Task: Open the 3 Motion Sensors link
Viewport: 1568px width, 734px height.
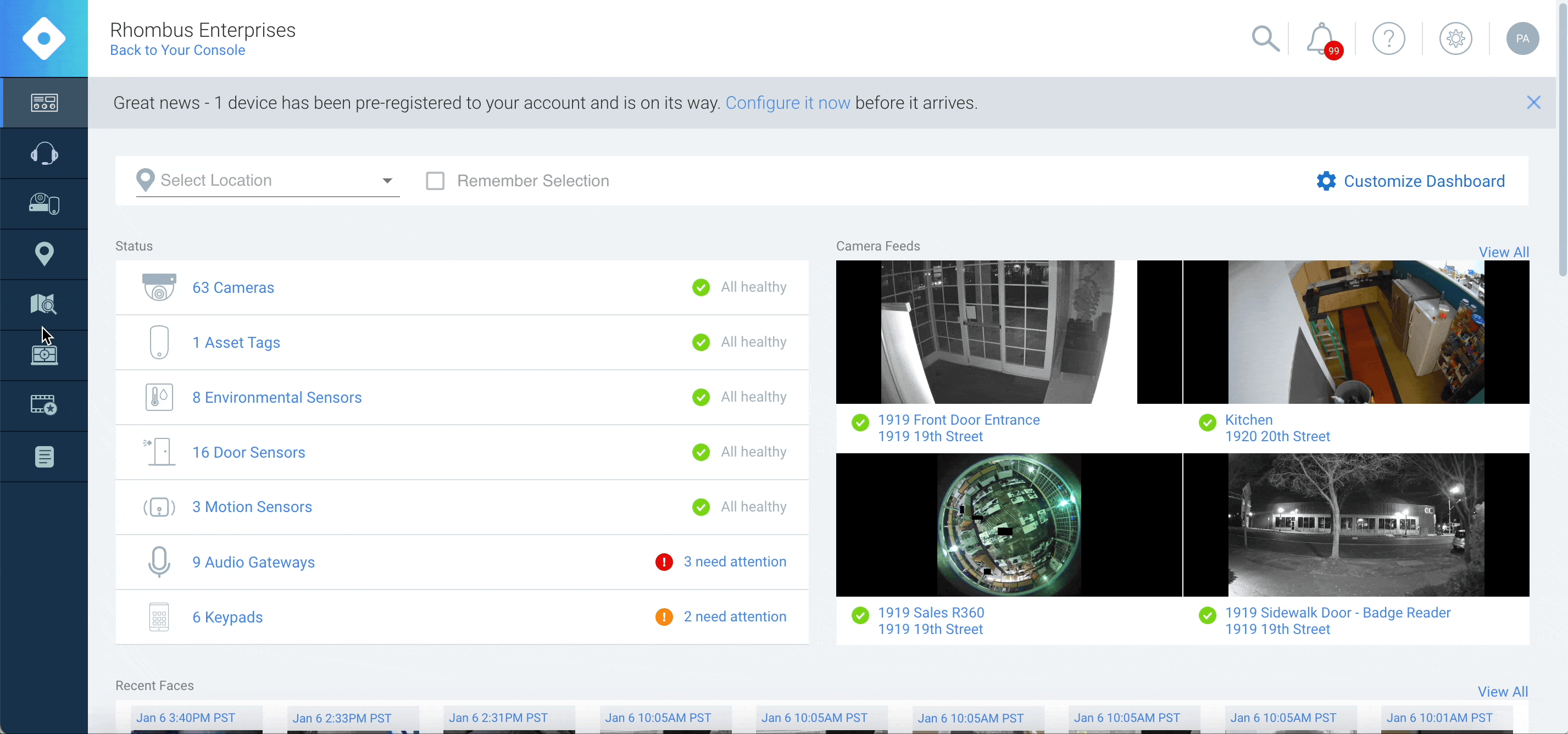Action: [x=252, y=507]
